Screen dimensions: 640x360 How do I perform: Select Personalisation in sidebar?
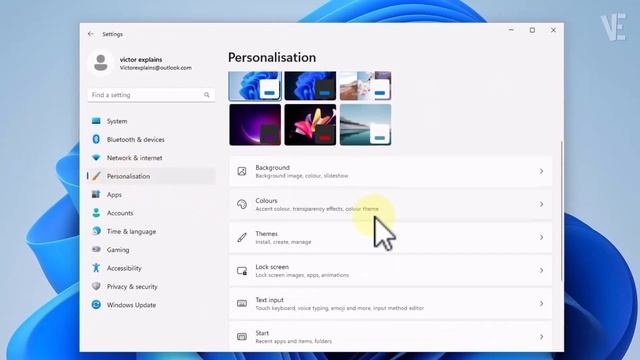(151, 176)
